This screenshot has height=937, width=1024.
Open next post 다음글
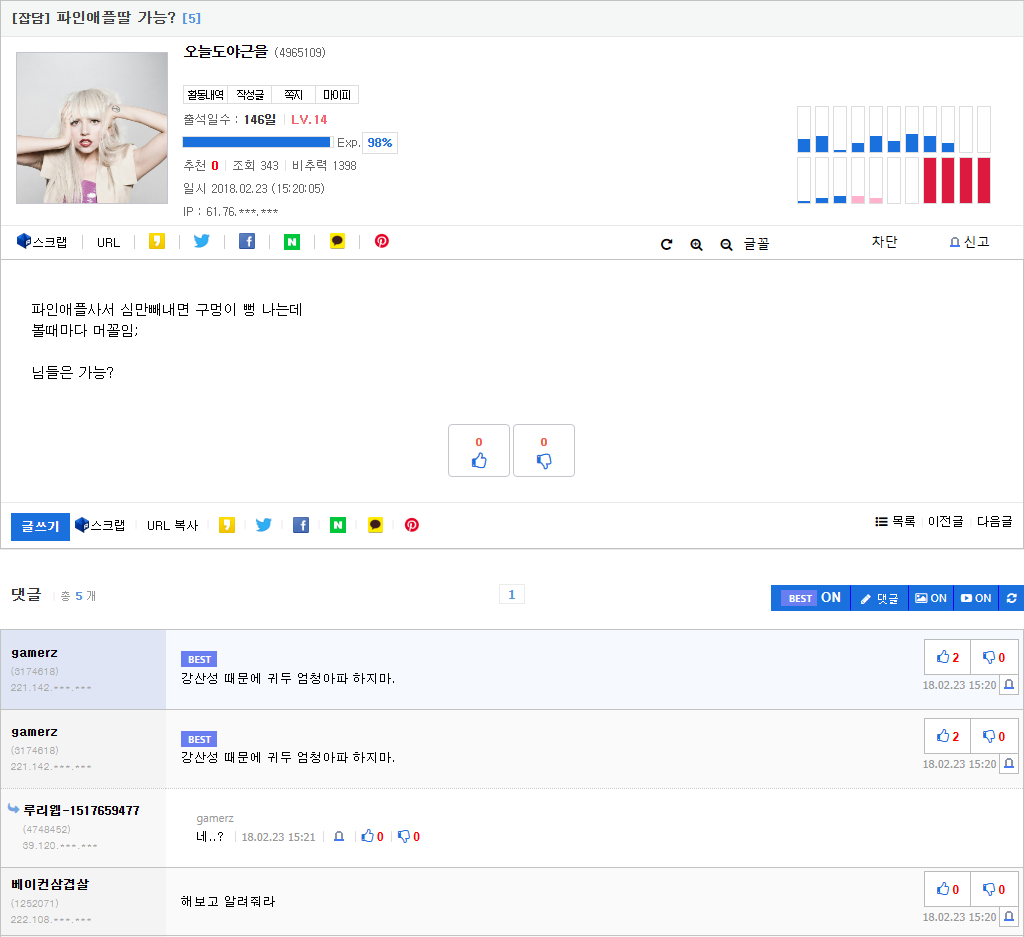click(x=994, y=521)
